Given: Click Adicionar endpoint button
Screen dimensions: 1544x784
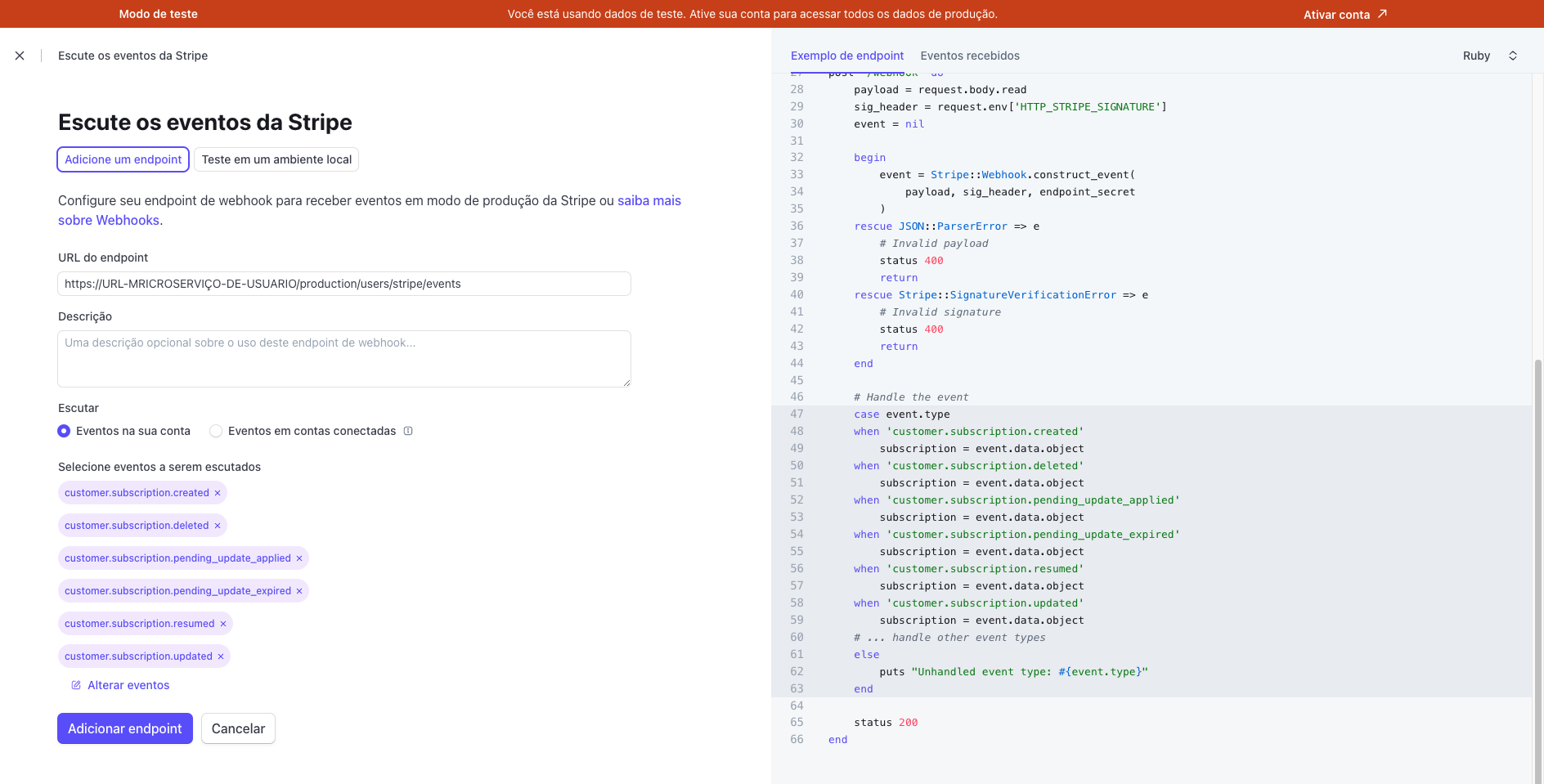Looking at the screenshot, I should coord(125,728).
